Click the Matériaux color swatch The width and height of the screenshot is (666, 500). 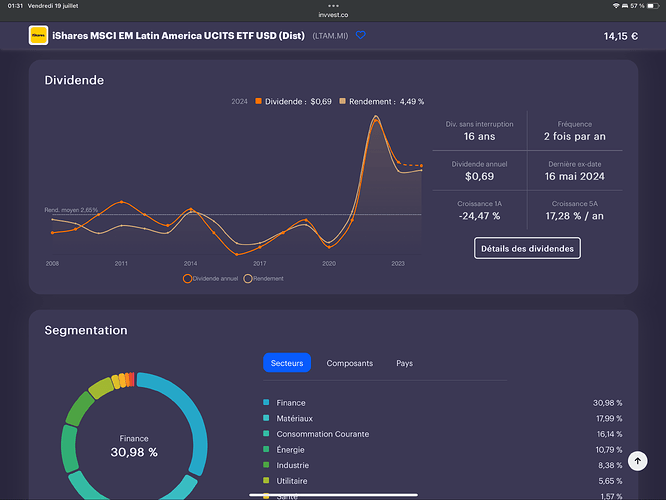coord(266,418)
